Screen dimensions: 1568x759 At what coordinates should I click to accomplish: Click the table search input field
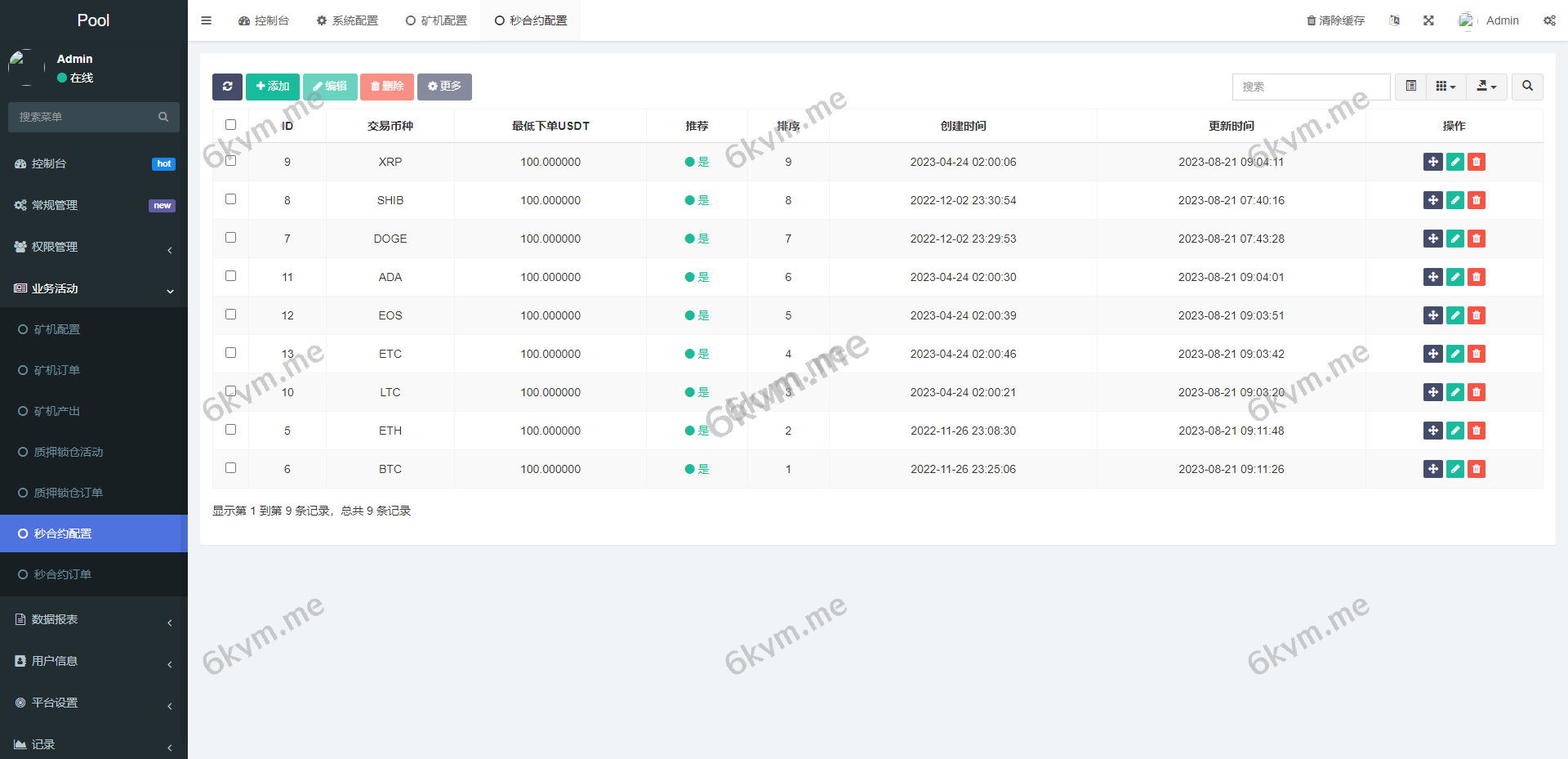(1310, 87)
